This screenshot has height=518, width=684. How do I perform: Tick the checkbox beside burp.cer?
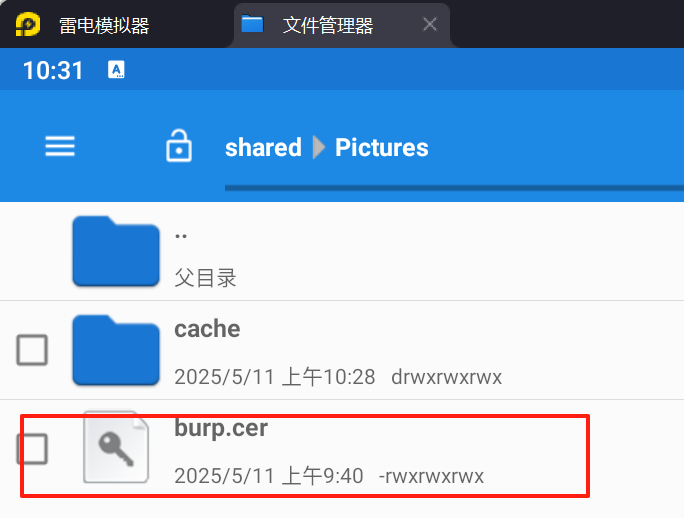tap(32, 449)
